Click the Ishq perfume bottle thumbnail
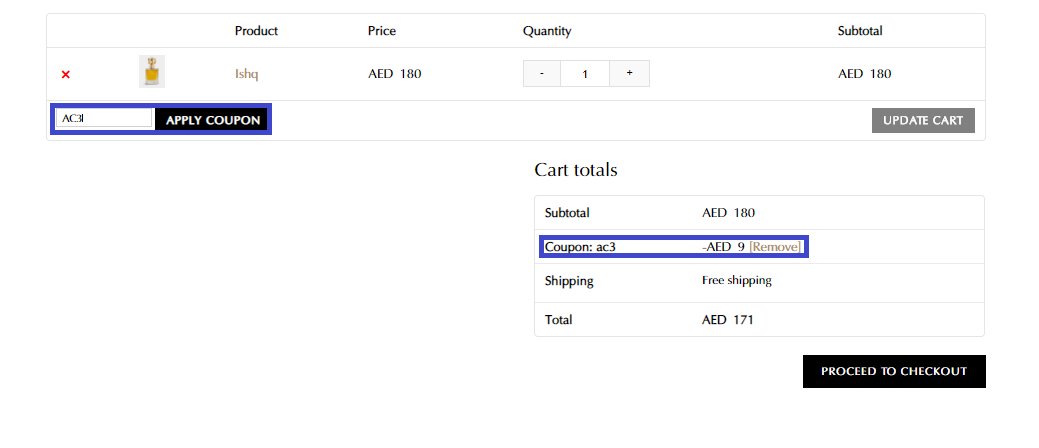Screen dimensions: 1039x448 point(151,72)
